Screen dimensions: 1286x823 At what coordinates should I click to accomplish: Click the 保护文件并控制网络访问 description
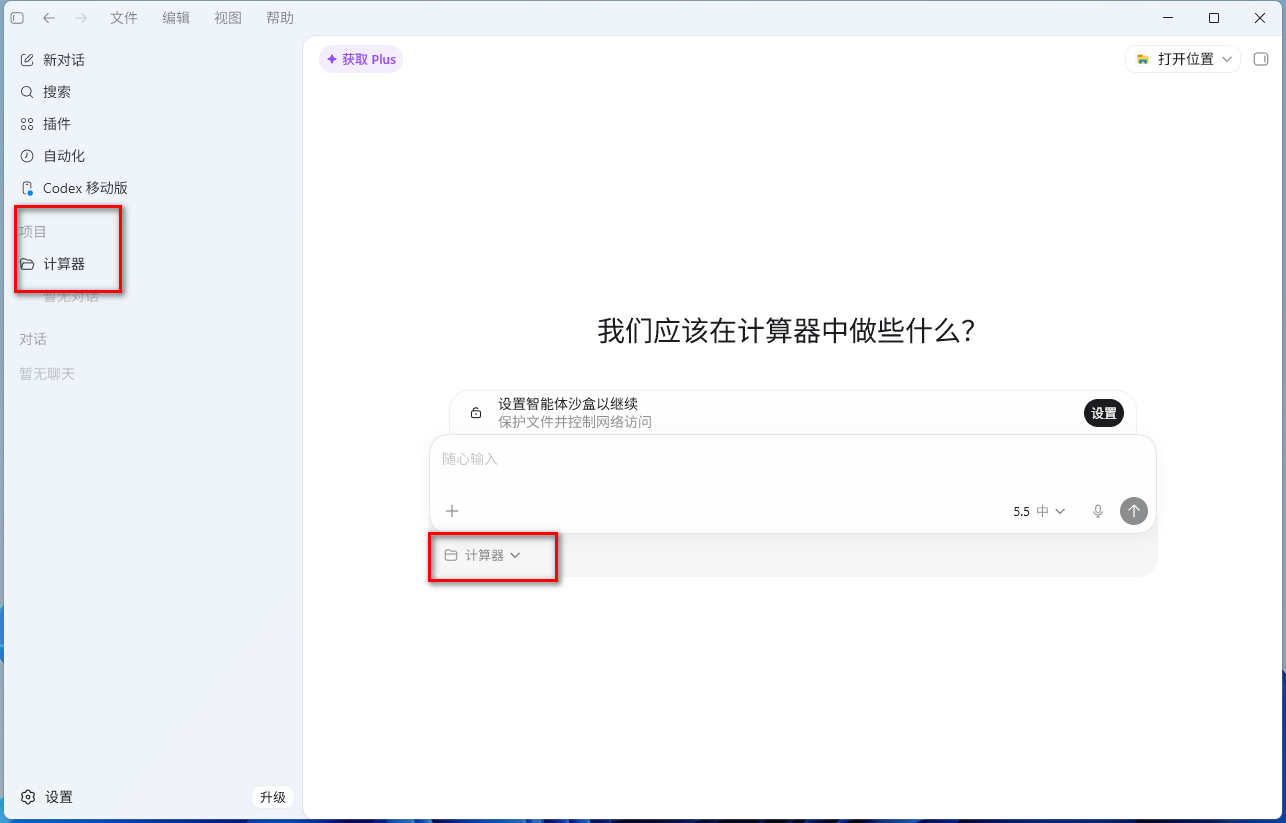pos(575,422)
